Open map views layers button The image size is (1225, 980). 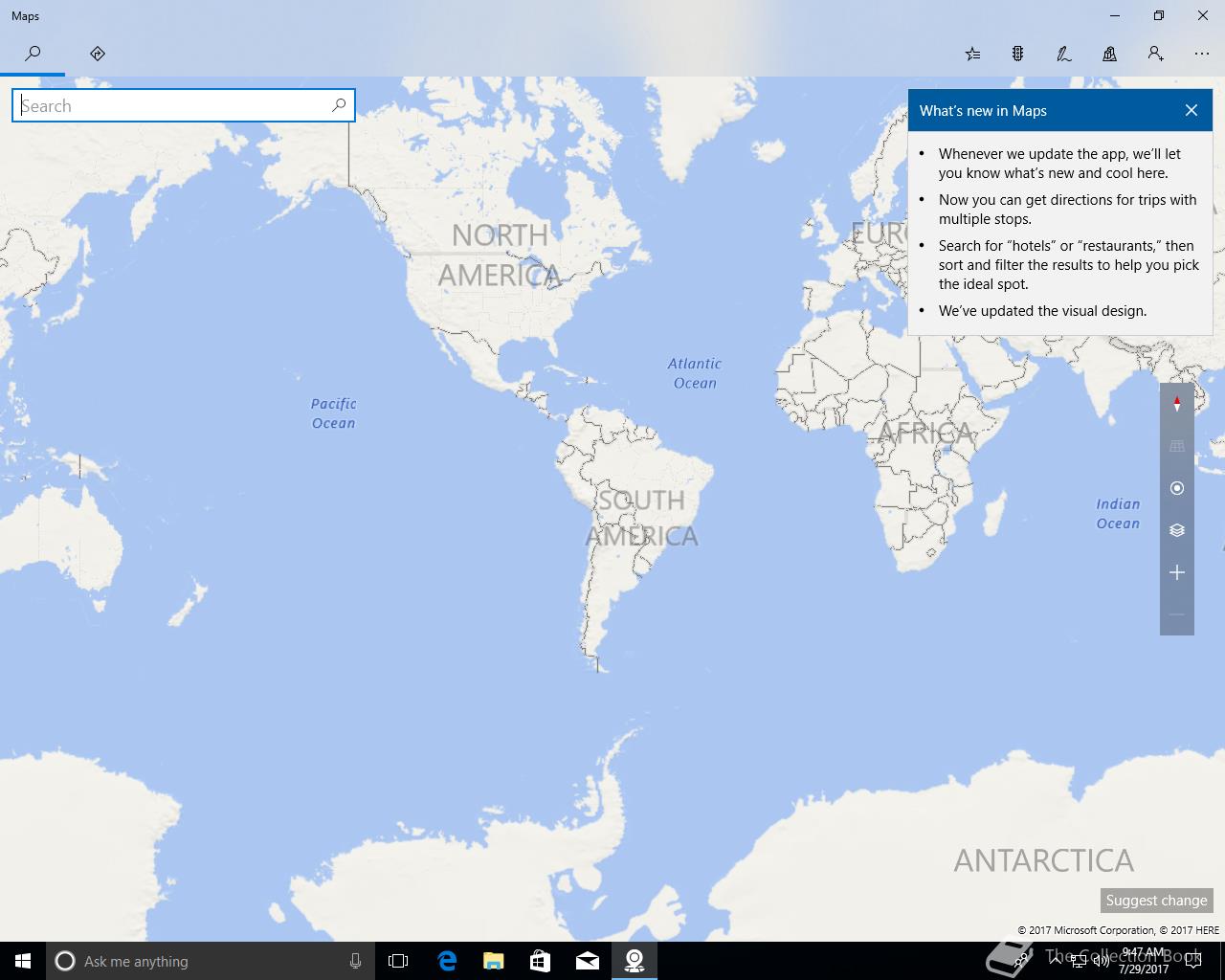pyautogui.click(x=1177, y=530)
